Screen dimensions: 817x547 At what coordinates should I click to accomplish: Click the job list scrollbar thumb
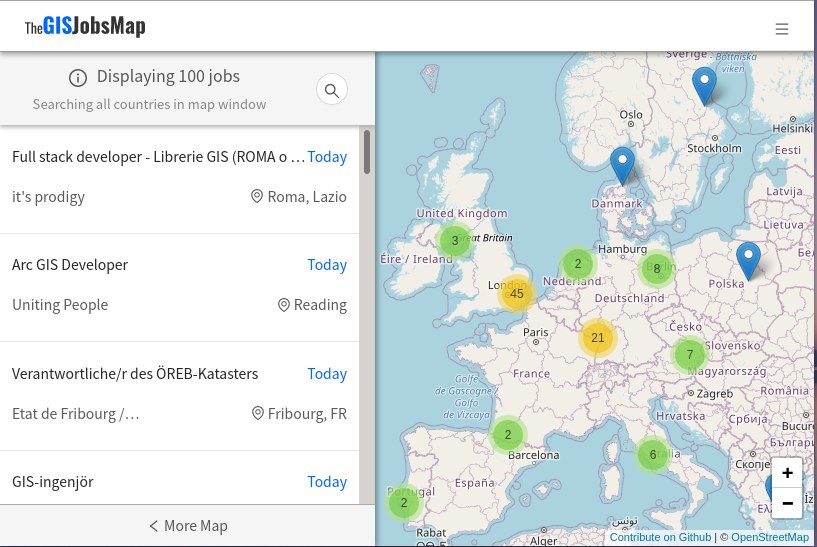pos(367,152)
